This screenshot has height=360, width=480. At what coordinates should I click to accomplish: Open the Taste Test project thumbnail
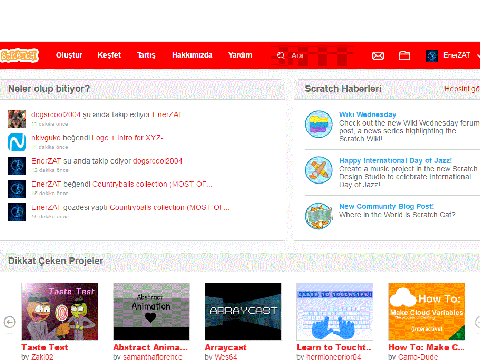(60, 311)
